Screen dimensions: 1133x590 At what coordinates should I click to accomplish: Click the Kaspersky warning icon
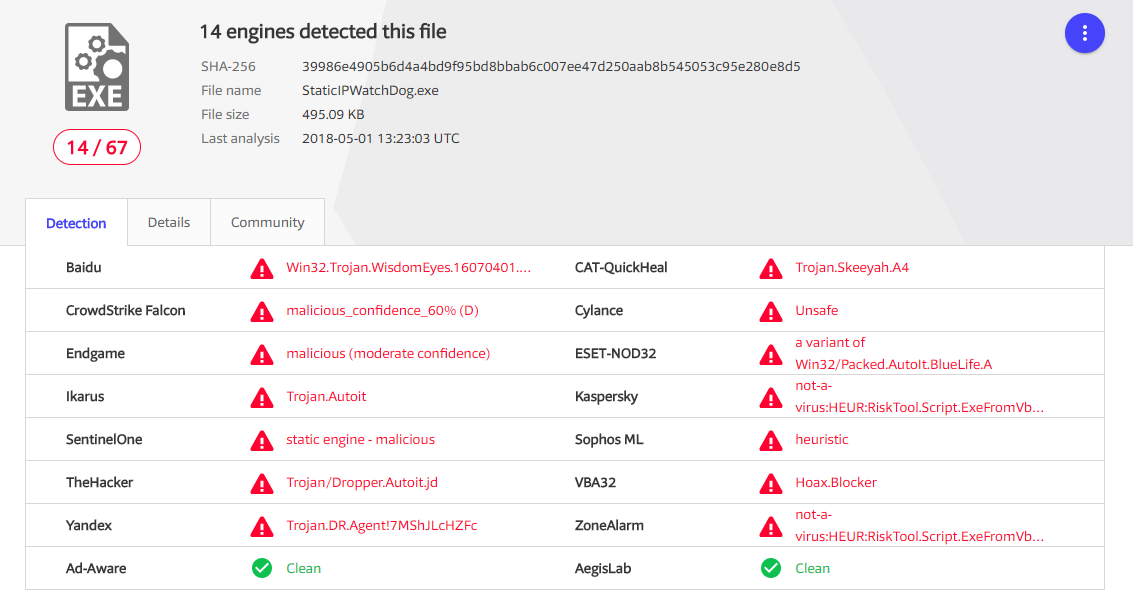(x=771, y=397)
